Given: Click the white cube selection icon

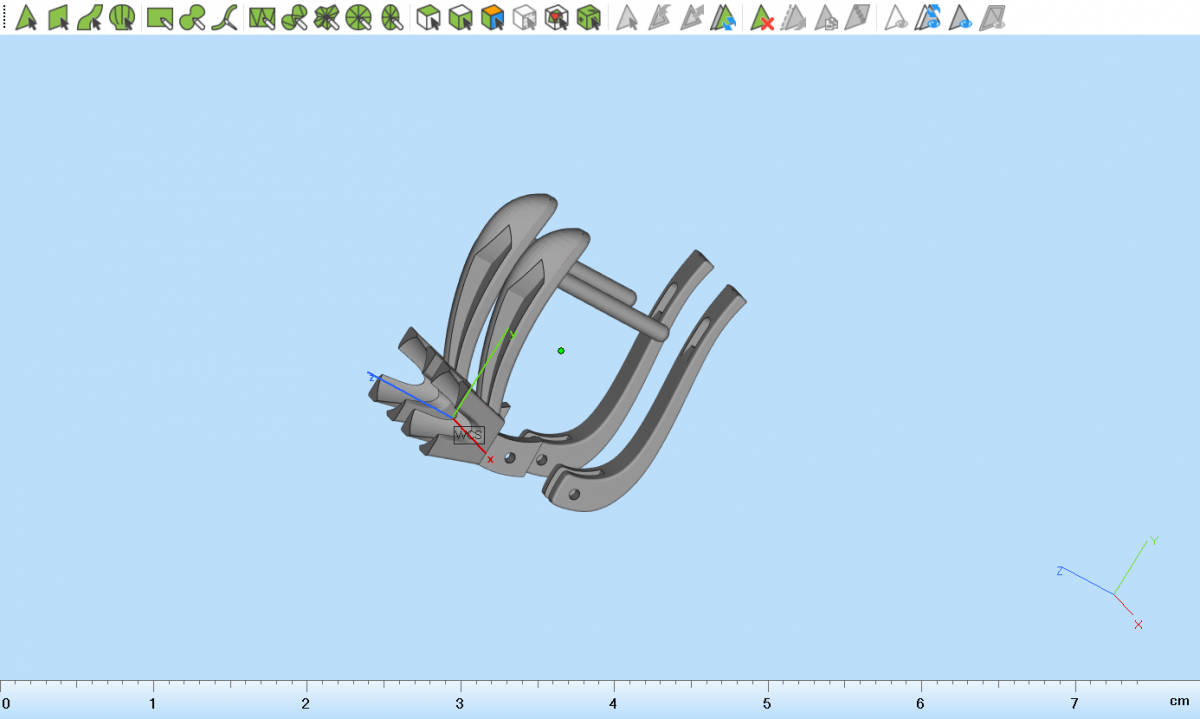Looking at the screenshot, I should (x=524, y=17).
